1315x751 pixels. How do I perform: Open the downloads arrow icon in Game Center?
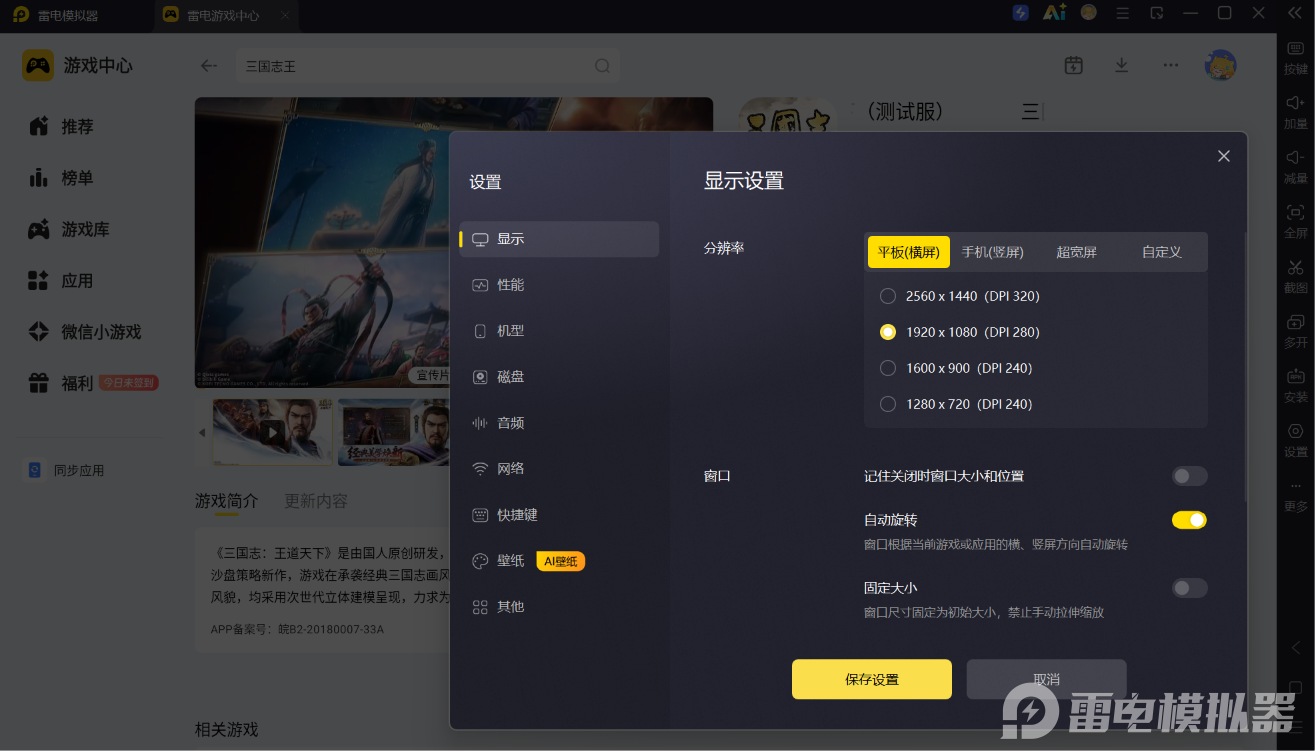[1122, 65]
